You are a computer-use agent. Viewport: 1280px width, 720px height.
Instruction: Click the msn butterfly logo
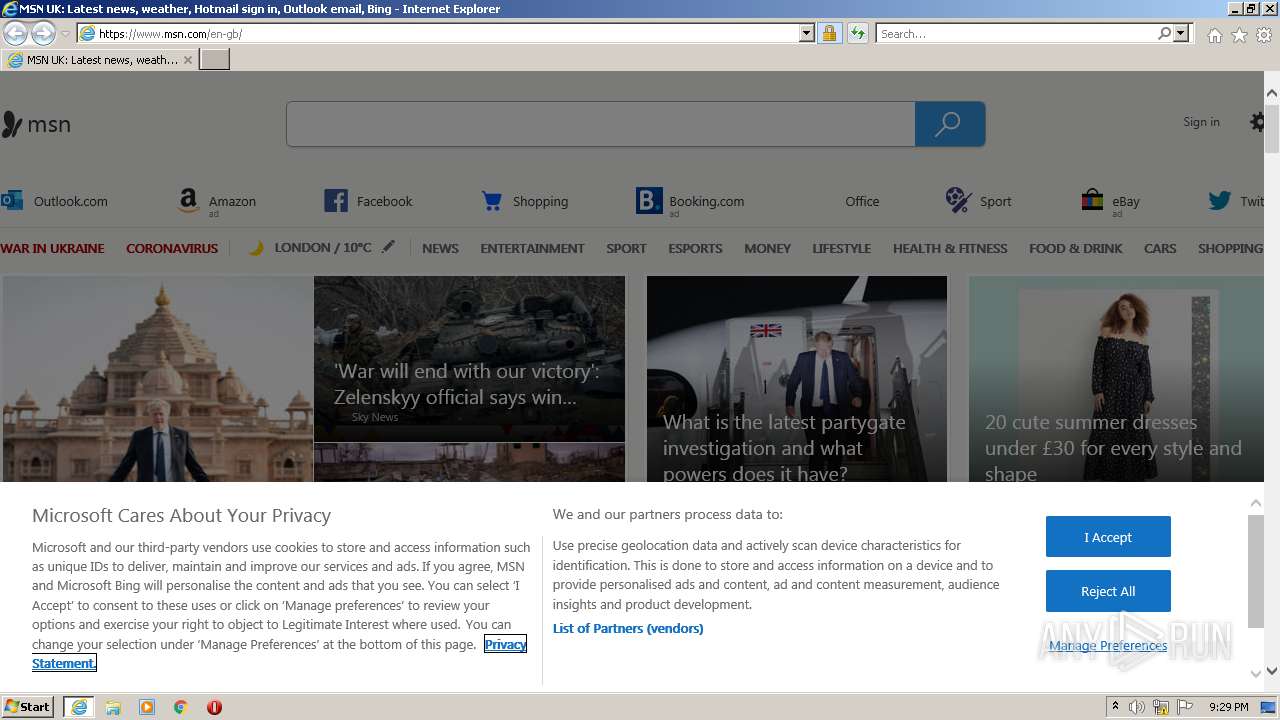click(x=36, y=124)
